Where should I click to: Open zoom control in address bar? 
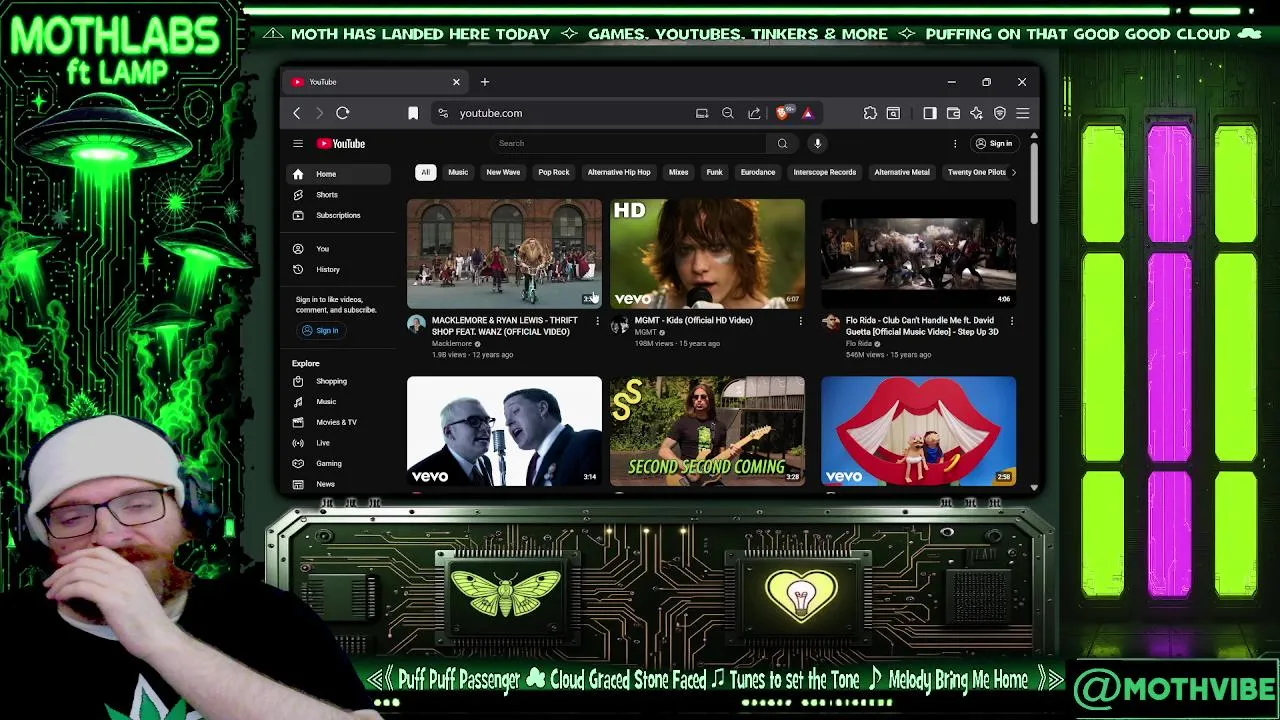[x=728, y=113]
